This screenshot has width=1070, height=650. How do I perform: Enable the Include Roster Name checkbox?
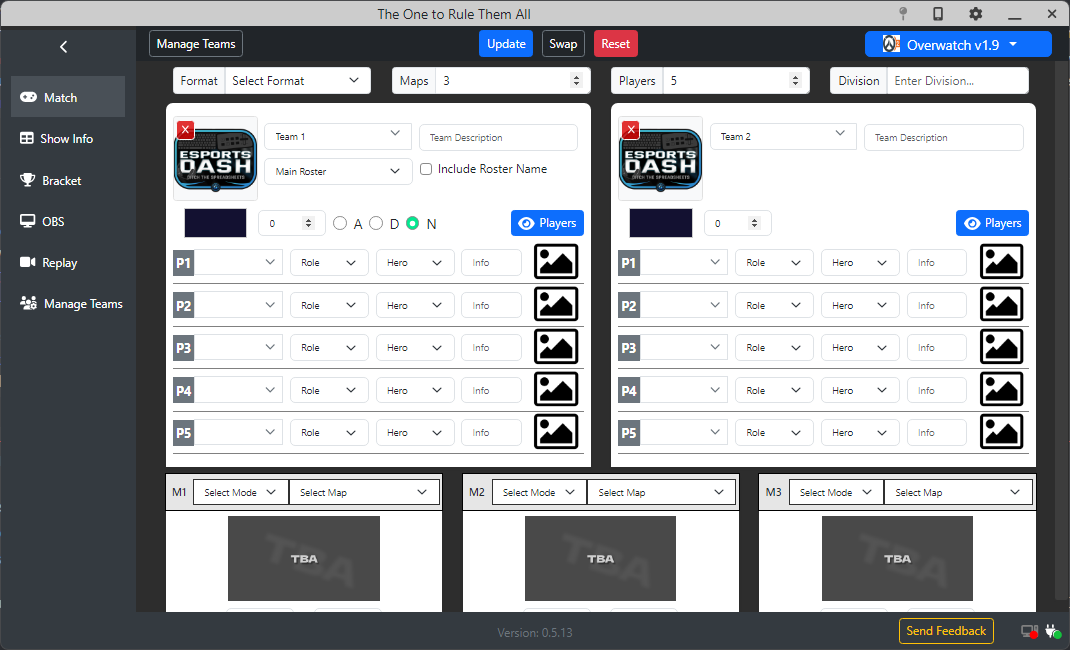pos(426,168)
